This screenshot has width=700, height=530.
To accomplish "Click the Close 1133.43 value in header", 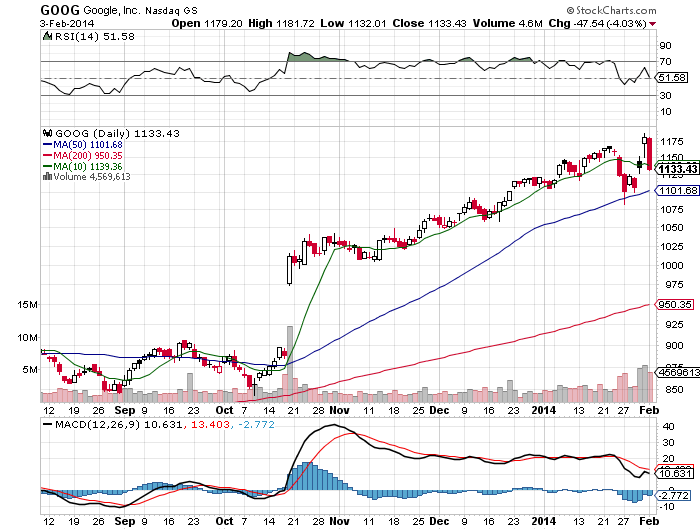I will click(429, 24).
